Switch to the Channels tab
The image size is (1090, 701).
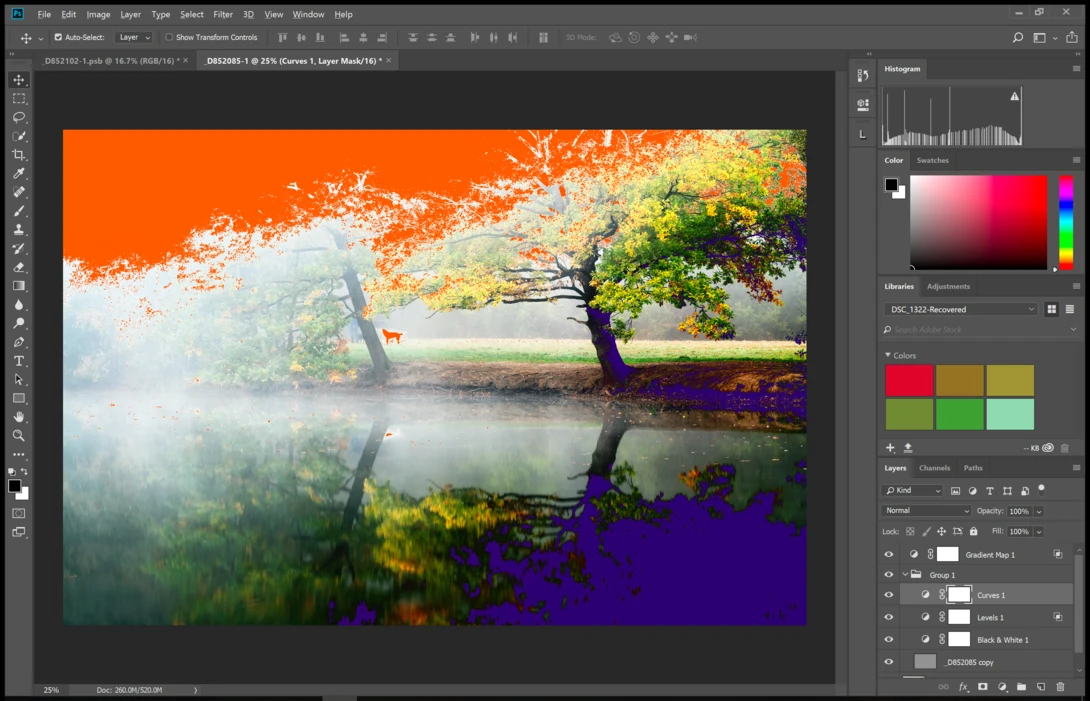click(x=934, y=468)
